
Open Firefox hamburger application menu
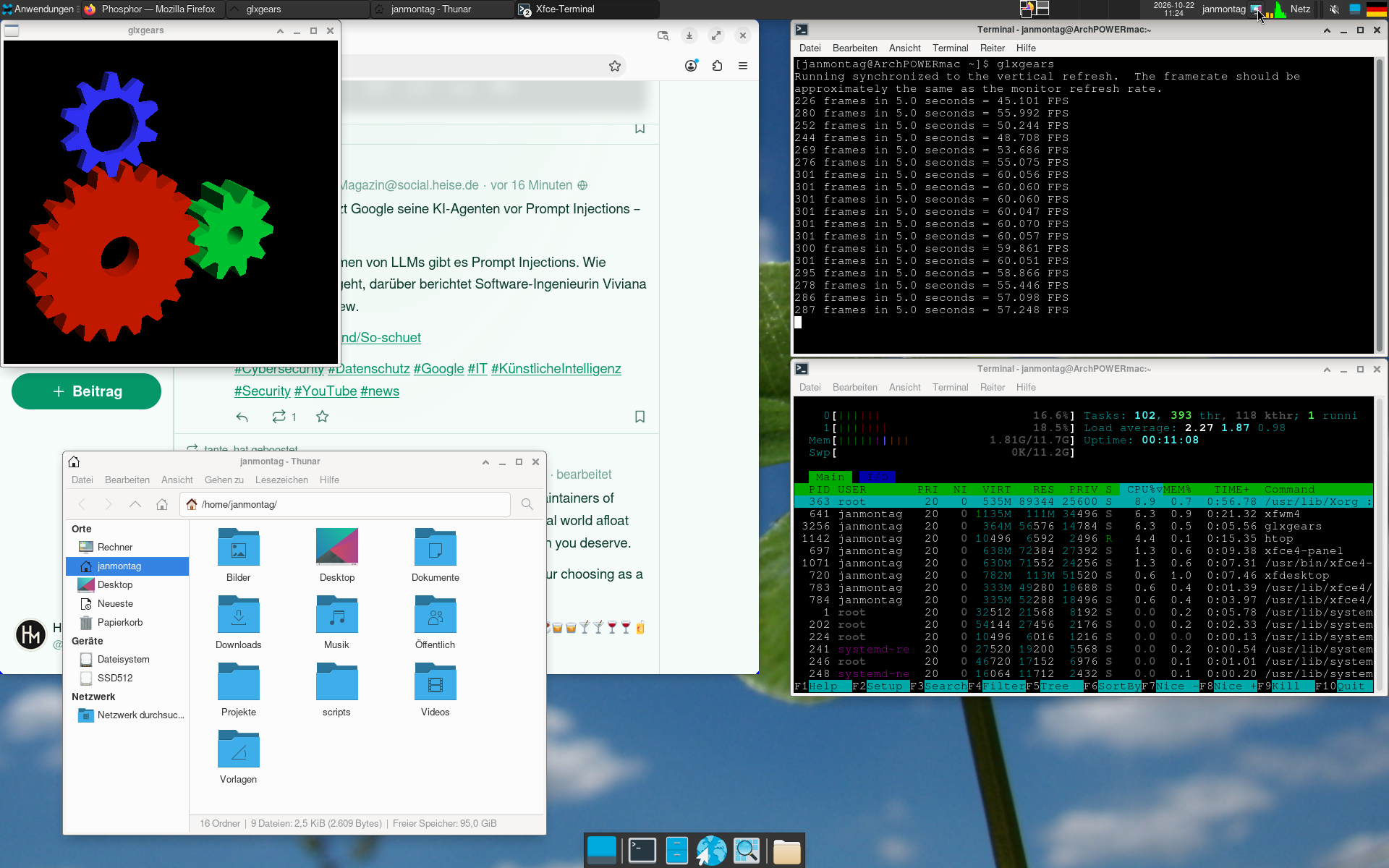743,66
